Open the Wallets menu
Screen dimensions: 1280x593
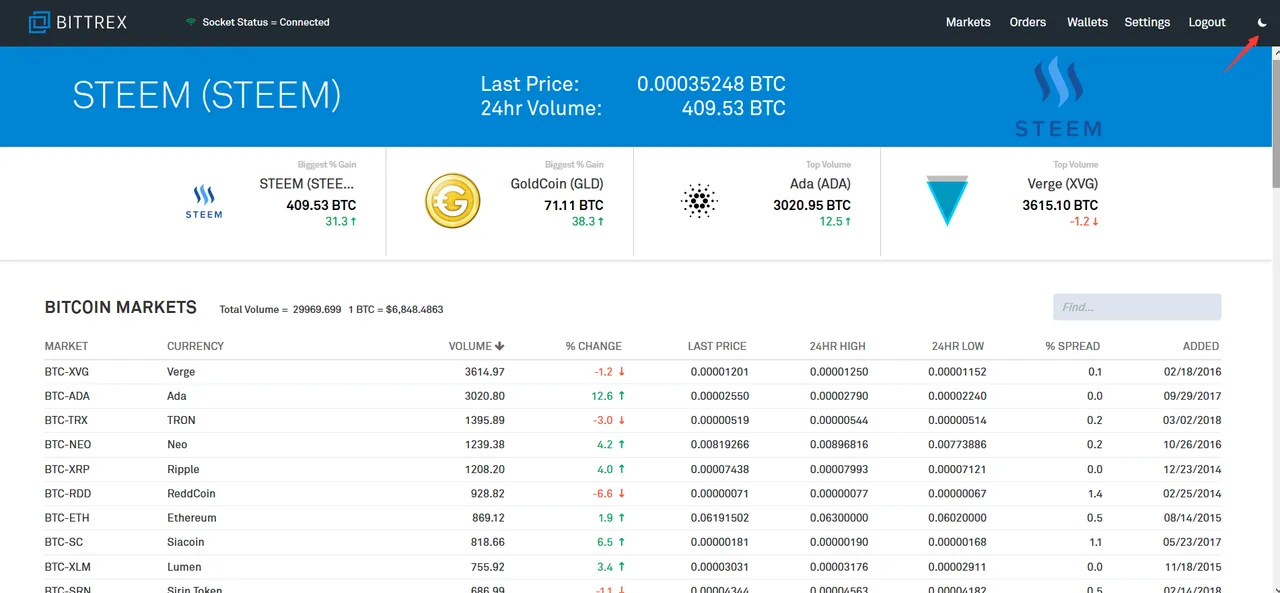pos(1087,22)
